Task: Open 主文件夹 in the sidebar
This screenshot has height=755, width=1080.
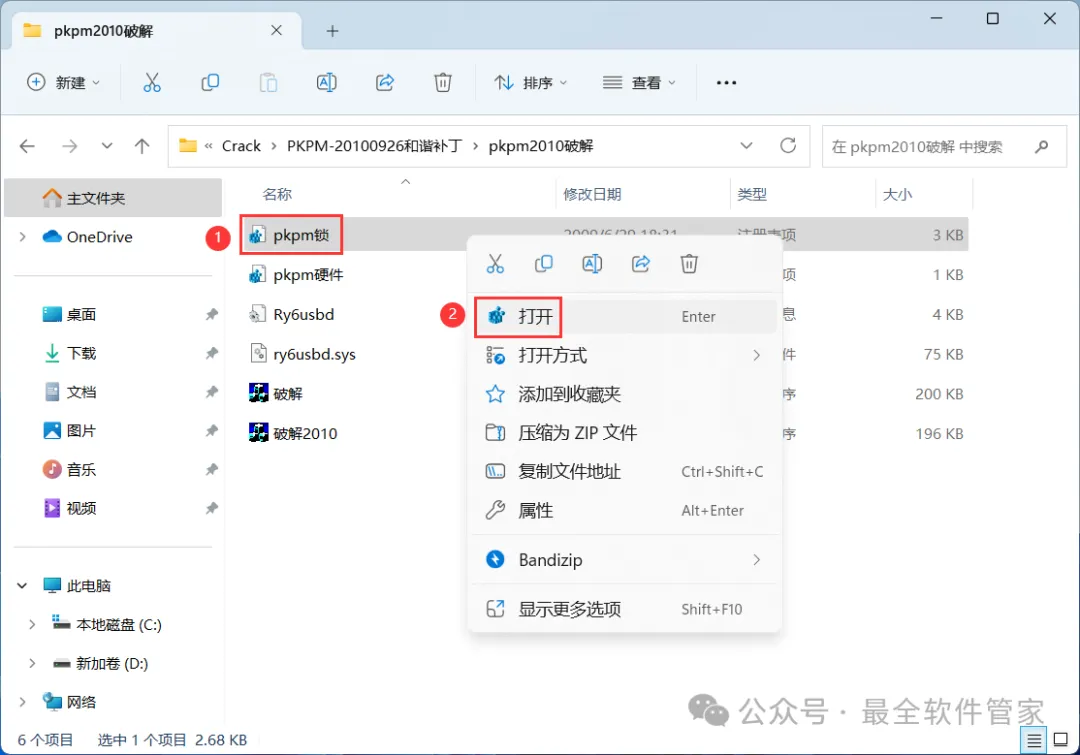Action: pos(113,198)
